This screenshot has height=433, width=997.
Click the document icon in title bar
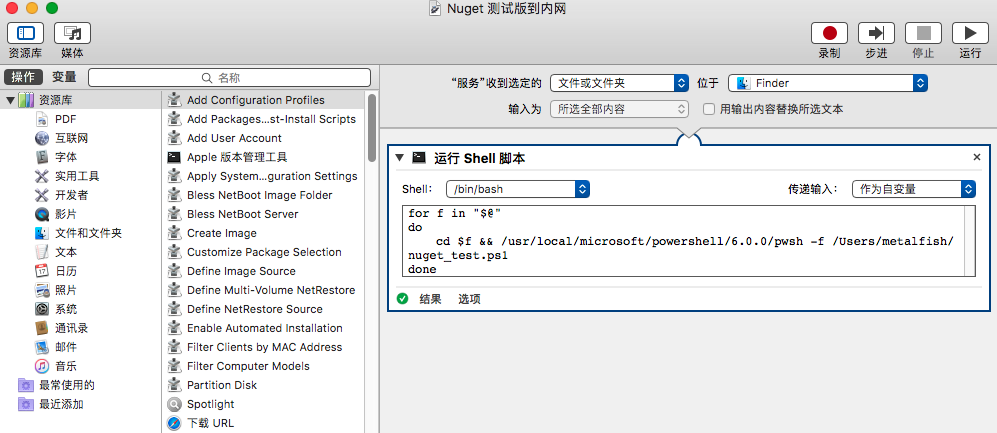pyautogui.click(x=435, y=8)
